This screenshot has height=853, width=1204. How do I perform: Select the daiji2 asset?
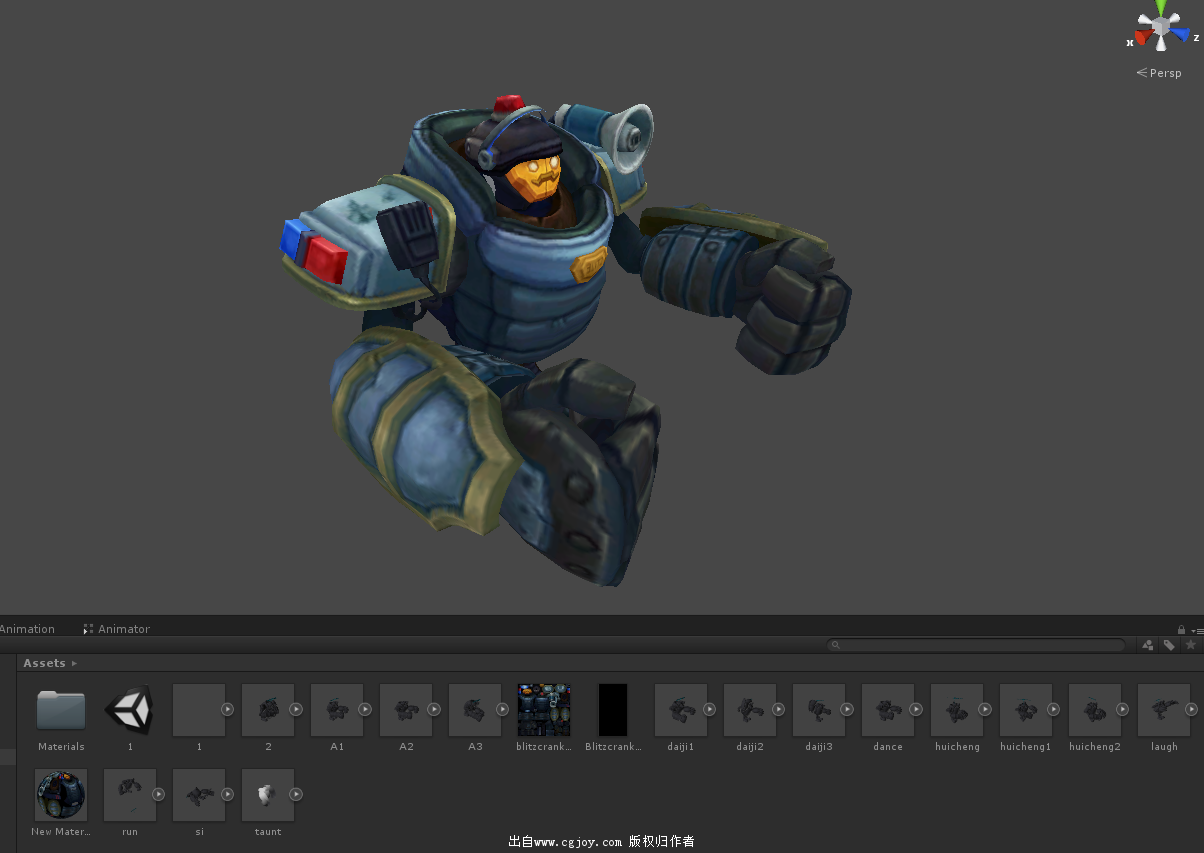click(x=750, y=710)
